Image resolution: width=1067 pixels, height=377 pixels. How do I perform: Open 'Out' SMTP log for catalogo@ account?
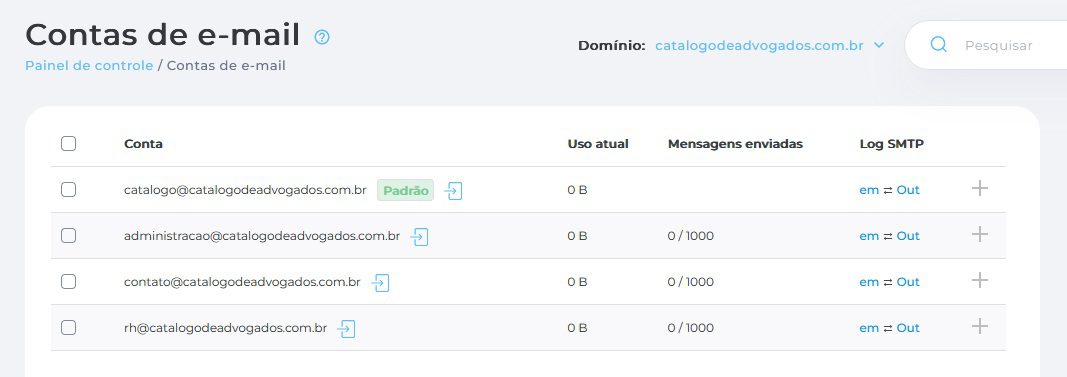pyautogui.click(x=908, y=190)
